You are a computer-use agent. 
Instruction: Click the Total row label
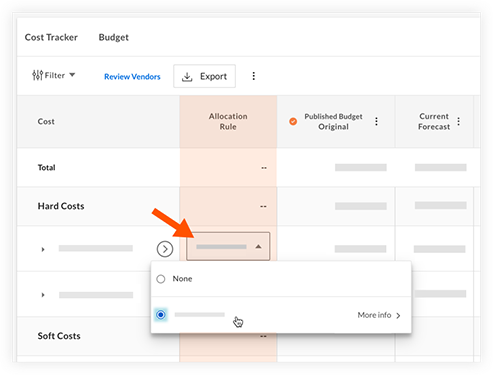point(46,167)
